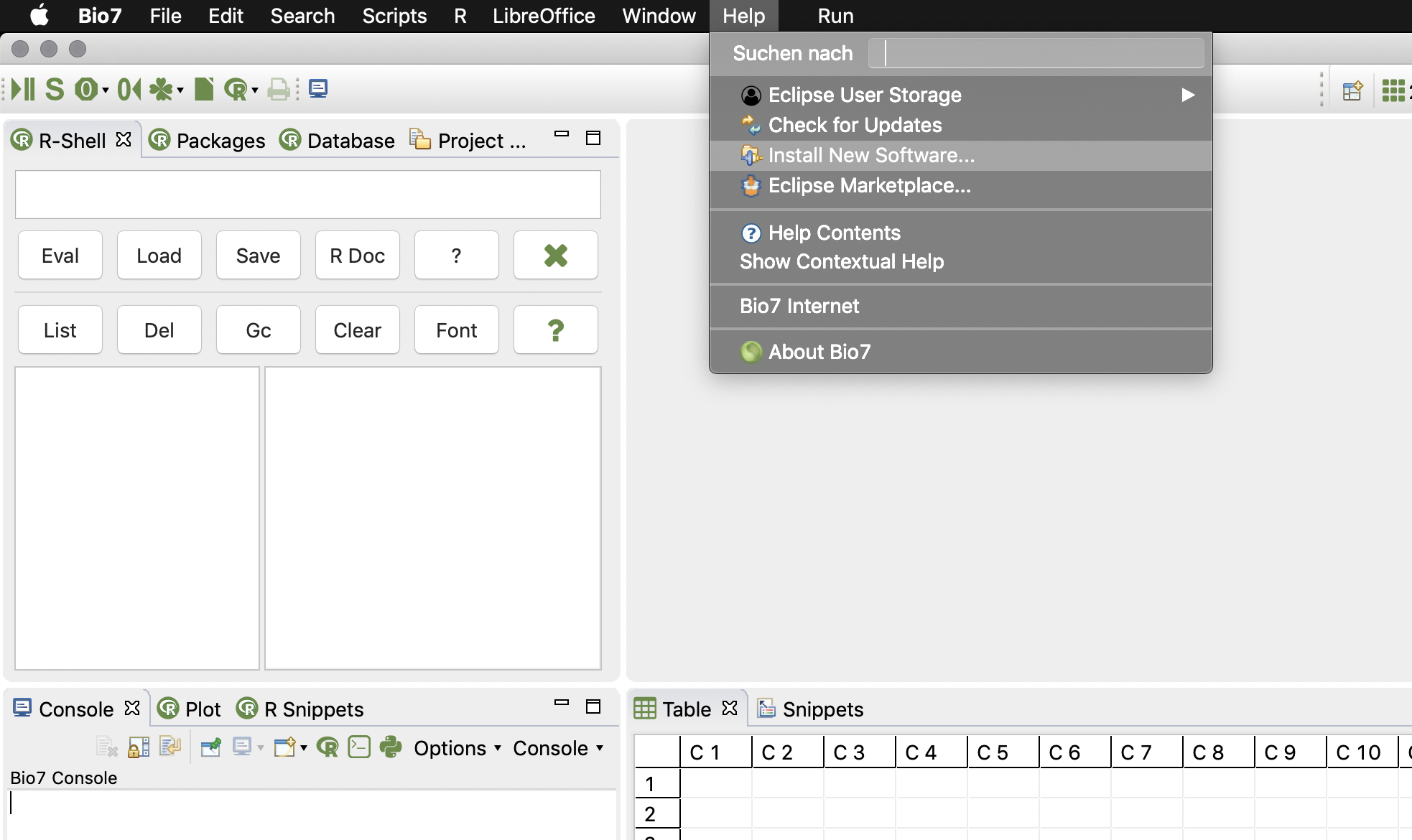Switch to the Table tab
The width and height of the screenshot is (1412, 840).
(x=687, y=709)
